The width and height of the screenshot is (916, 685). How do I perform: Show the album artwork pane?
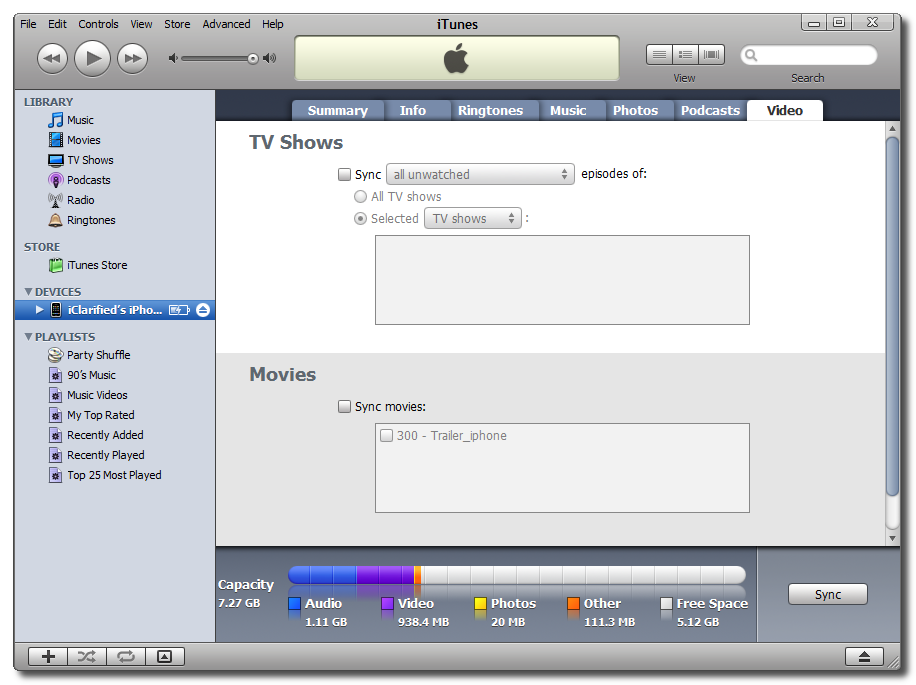[x=164, y=657]
